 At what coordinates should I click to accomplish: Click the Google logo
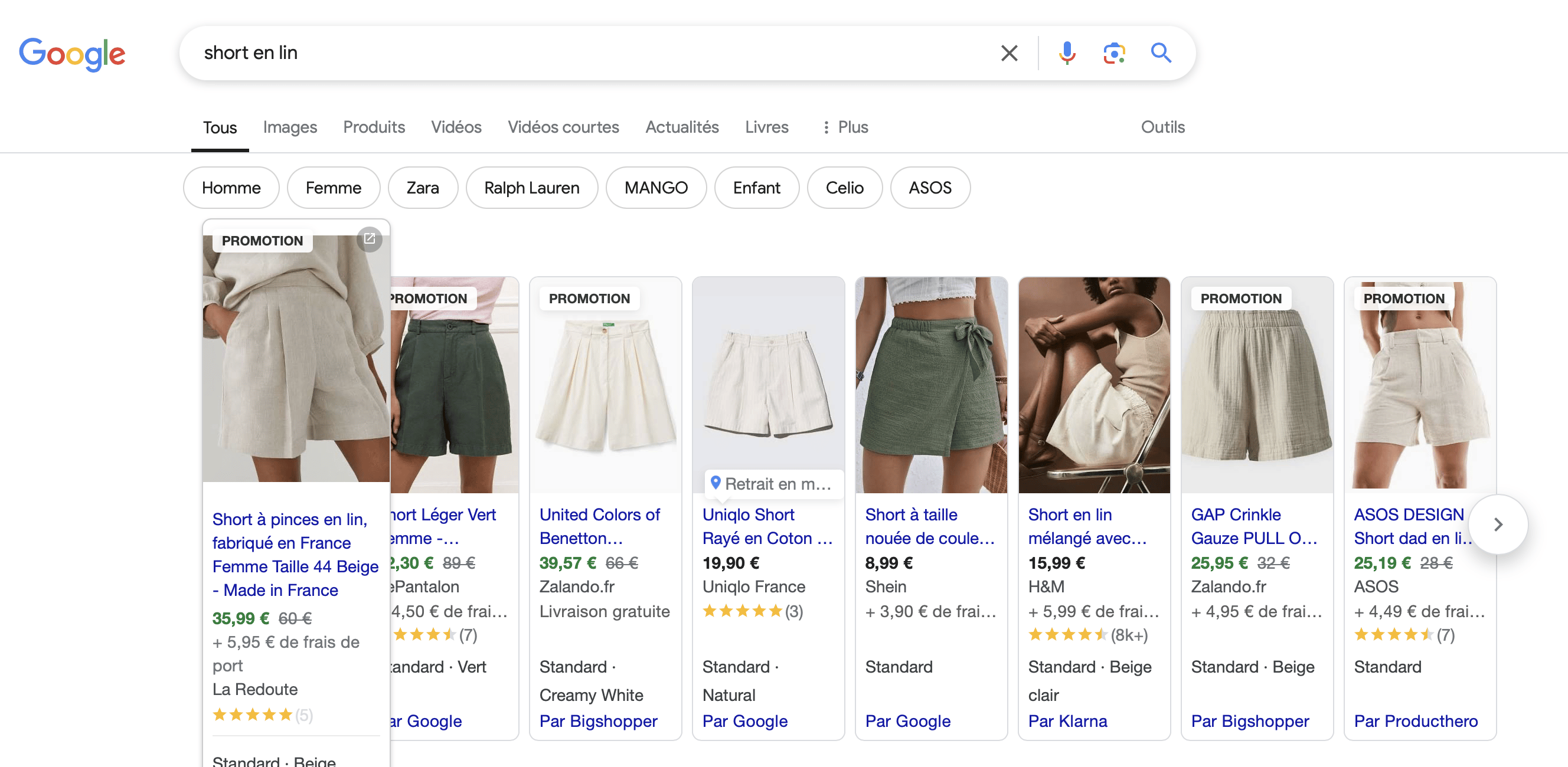(72, 54)
